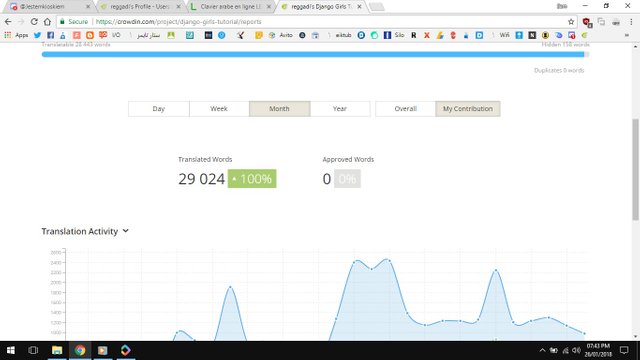
Task: Open Chrome's three-dot menu
Action: point(631,22)
